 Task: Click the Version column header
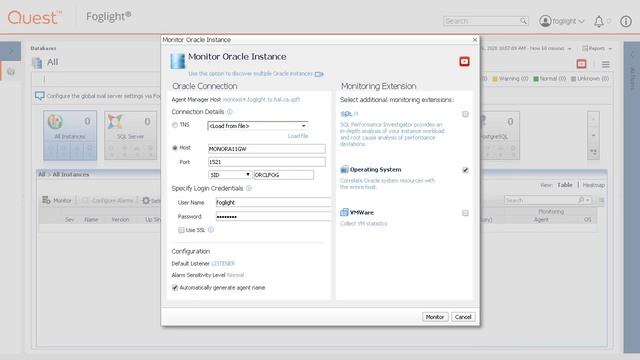(x=120, y=220)
